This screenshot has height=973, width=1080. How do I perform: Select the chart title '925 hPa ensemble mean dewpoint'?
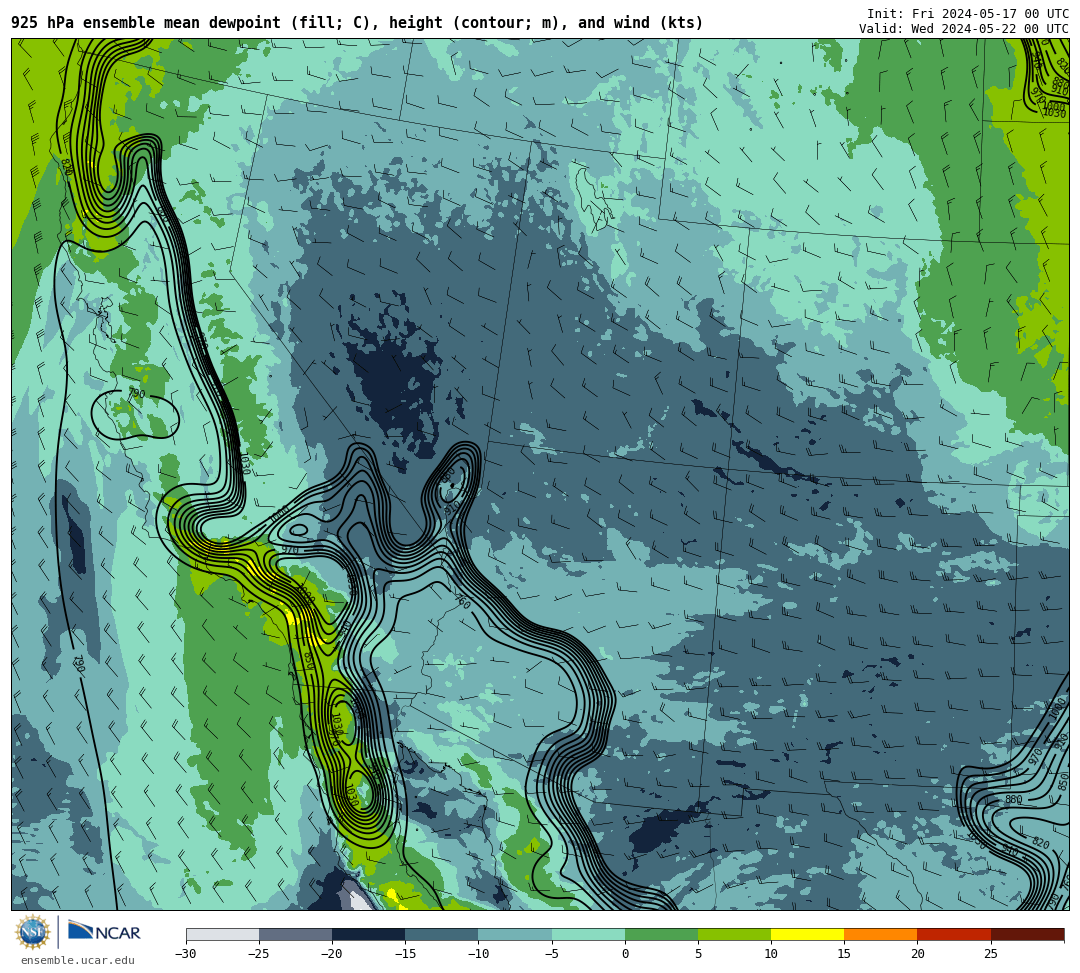[146, 23]
